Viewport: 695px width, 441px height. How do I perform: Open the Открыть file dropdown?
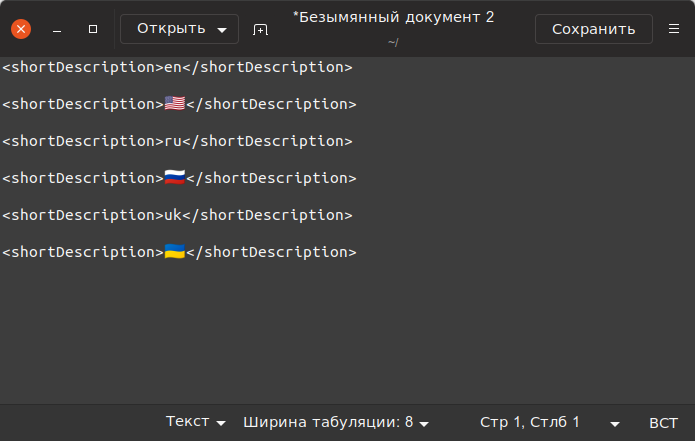[x=180, y=29]
